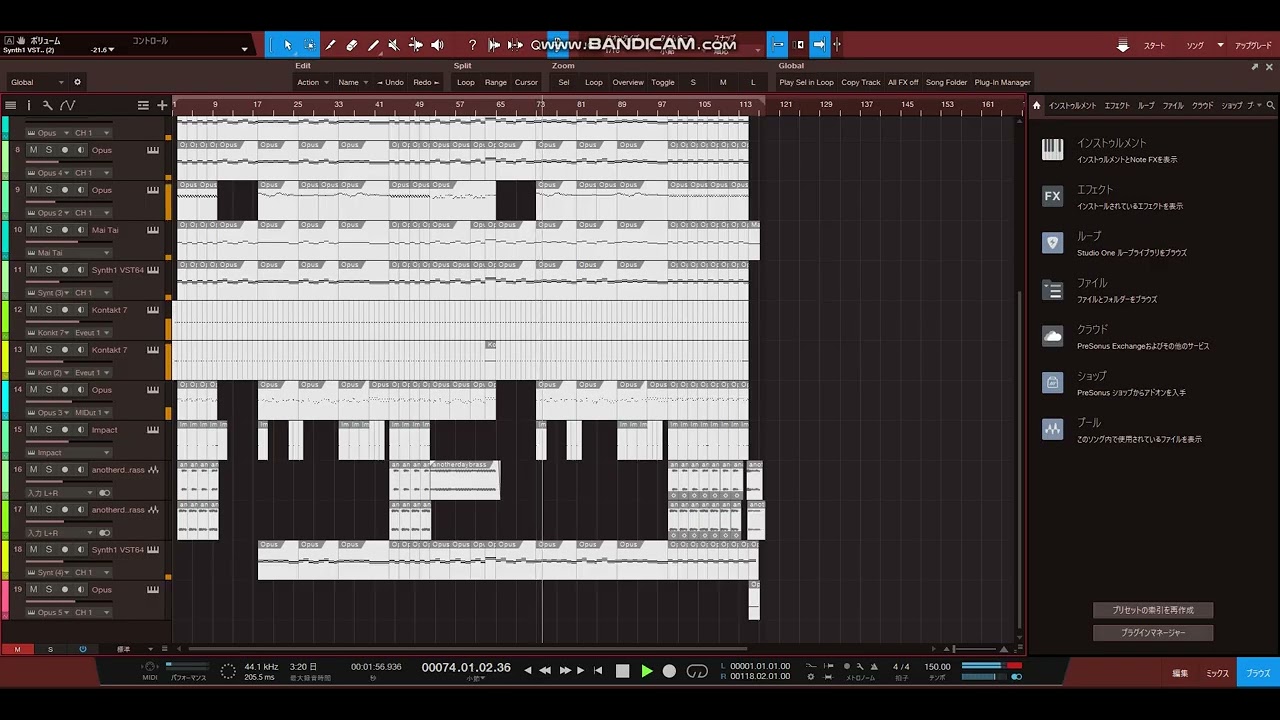The height and width of the screenshot is (720, 1280).
Task: Select the Arrow tool in toolbar
Action: [288, 45]
